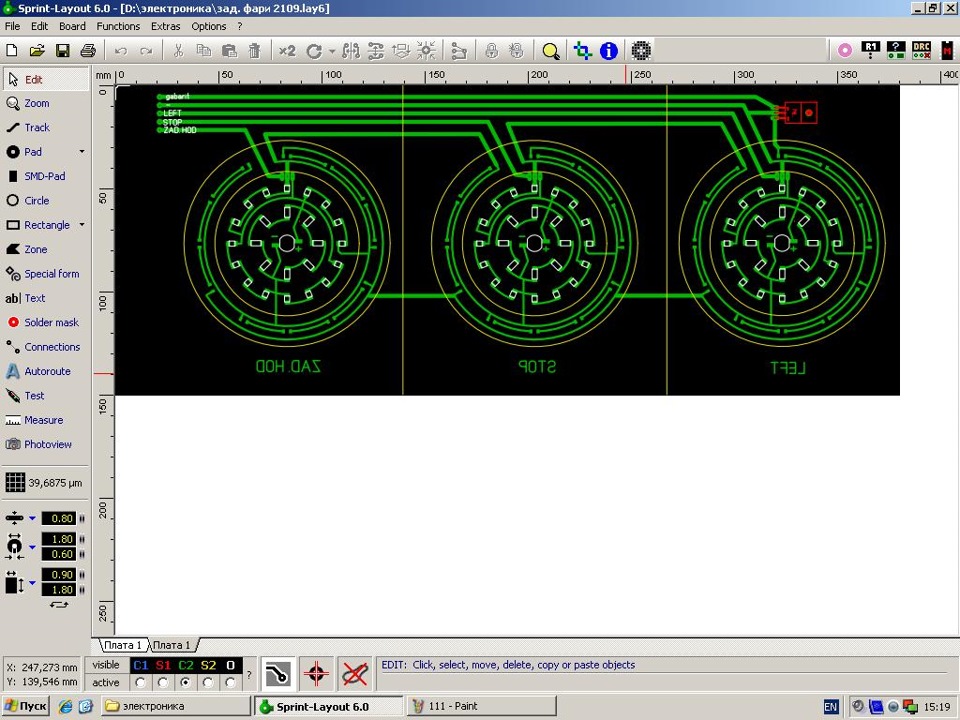Click the track width 0.80 field
Viewport: 960px width, 720px height.
pyautogui.click(x=59, y=519)
